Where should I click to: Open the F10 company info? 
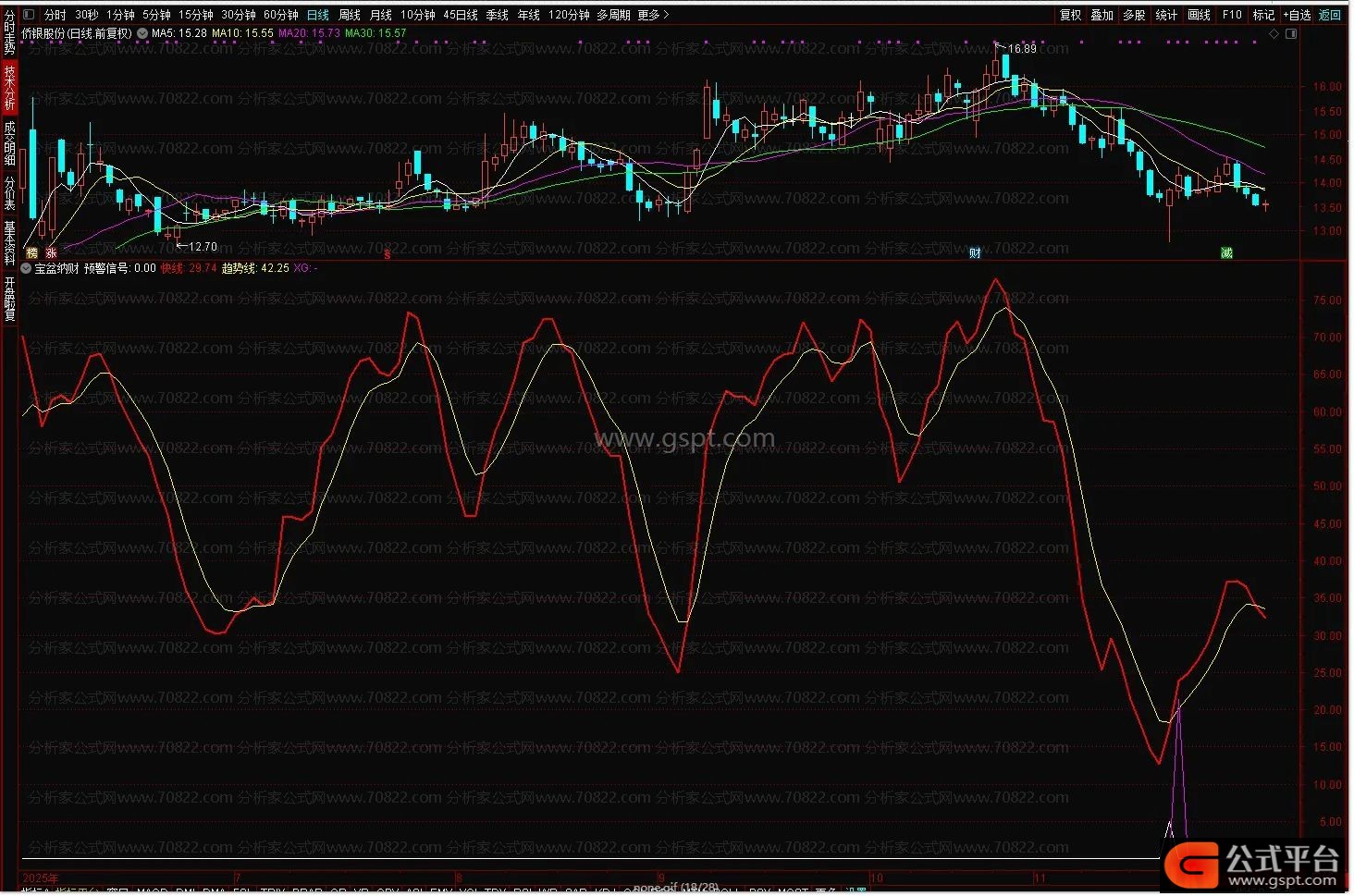1232,15
